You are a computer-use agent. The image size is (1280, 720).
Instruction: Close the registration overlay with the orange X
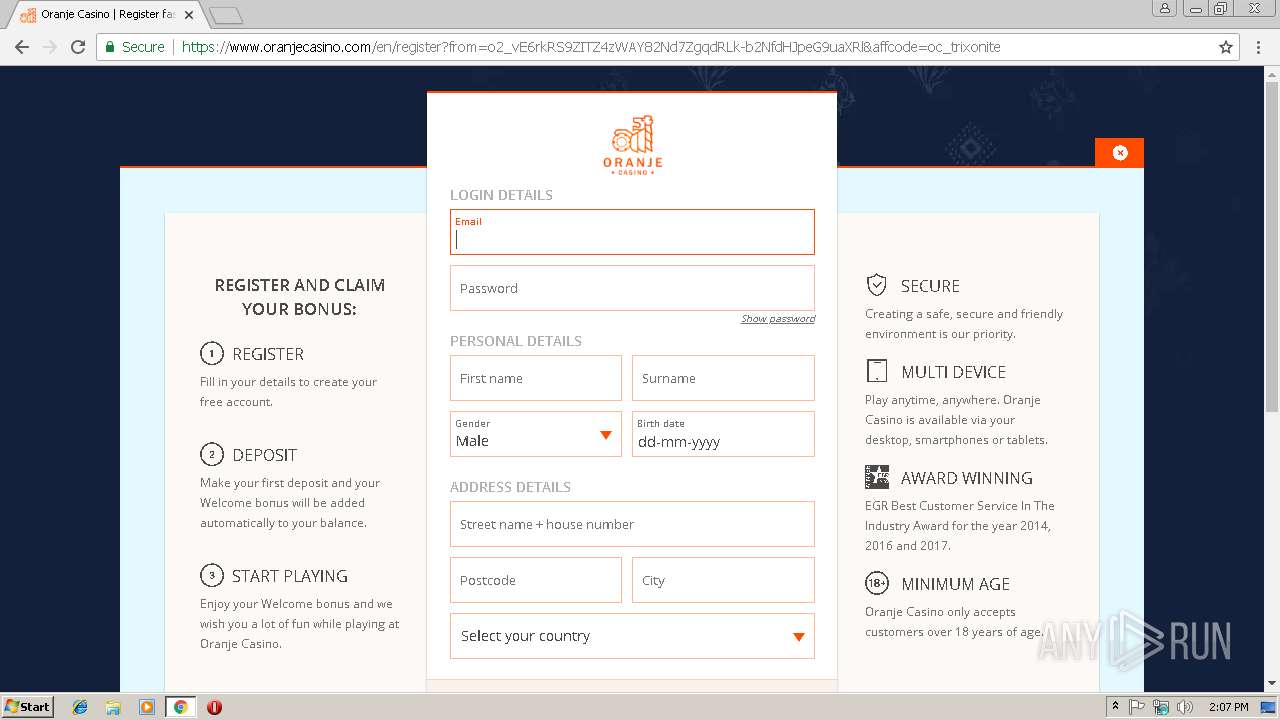[1119, 152]
